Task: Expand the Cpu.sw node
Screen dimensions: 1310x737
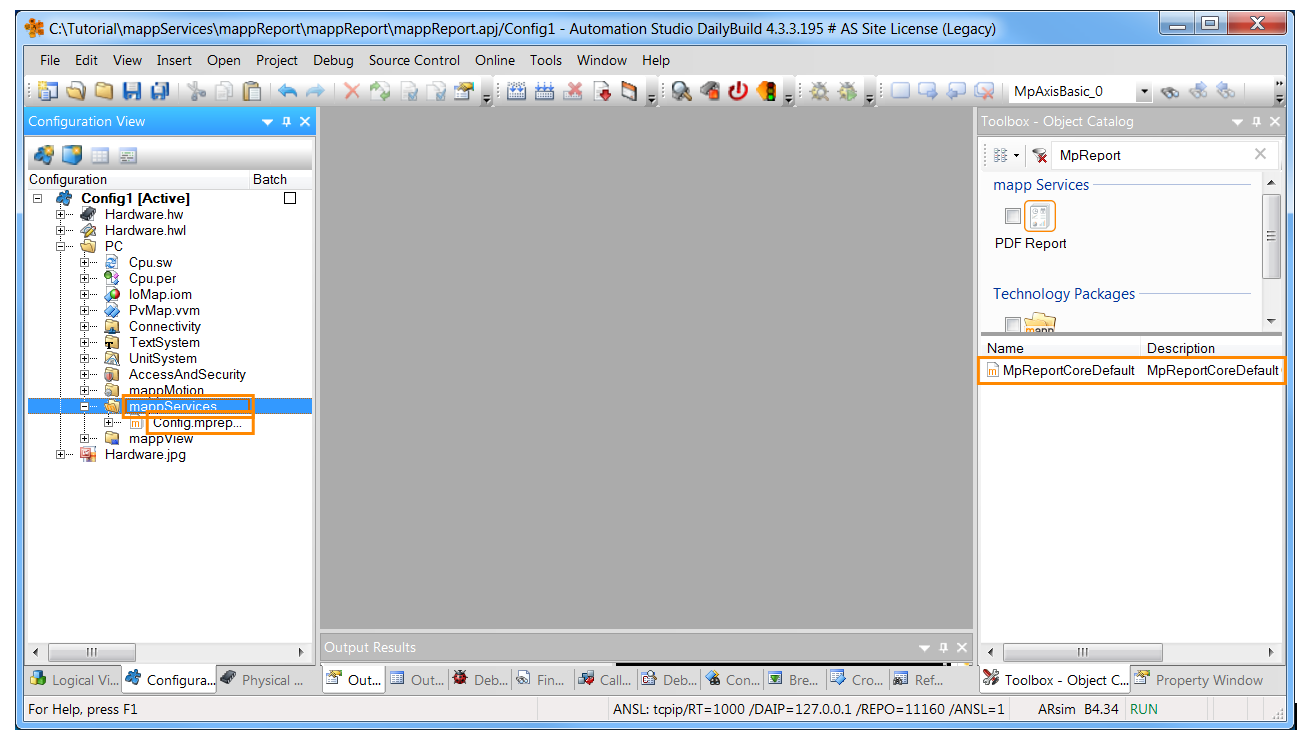Action: (86, 262)
